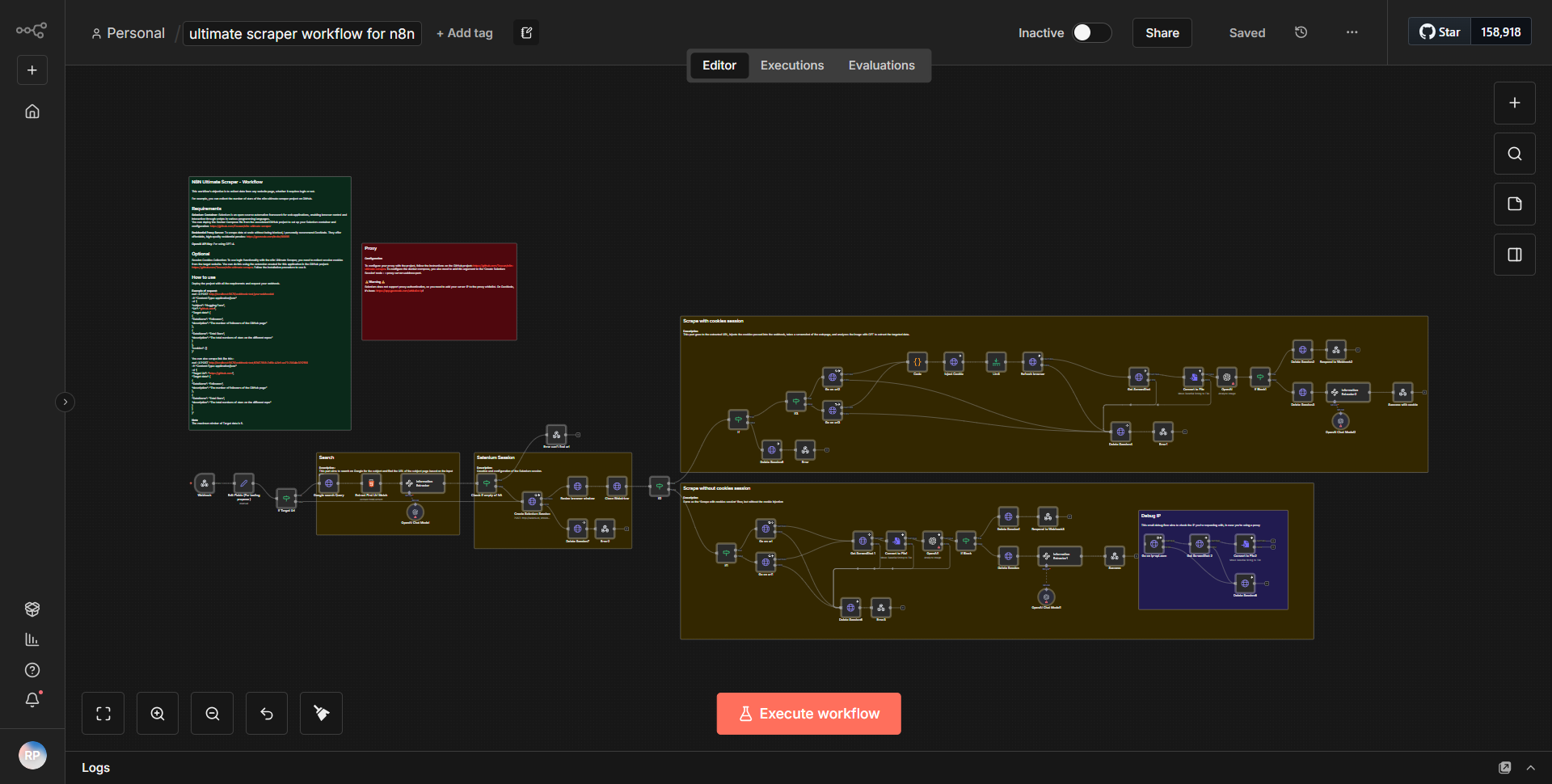Image resolution: width=1552 pixels, height=784 pixels.
Task: Click the red Proxy sticky note
Action: click(439, 292)
